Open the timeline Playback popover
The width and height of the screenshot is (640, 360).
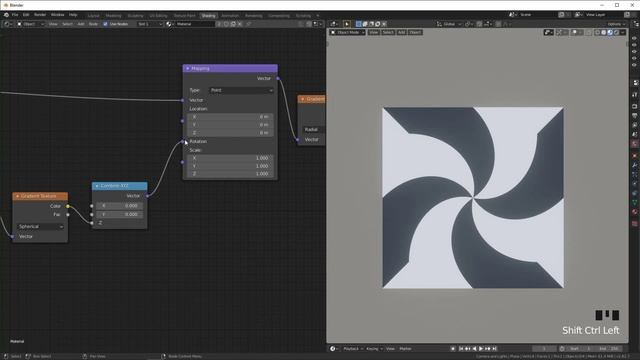(353, 349)
